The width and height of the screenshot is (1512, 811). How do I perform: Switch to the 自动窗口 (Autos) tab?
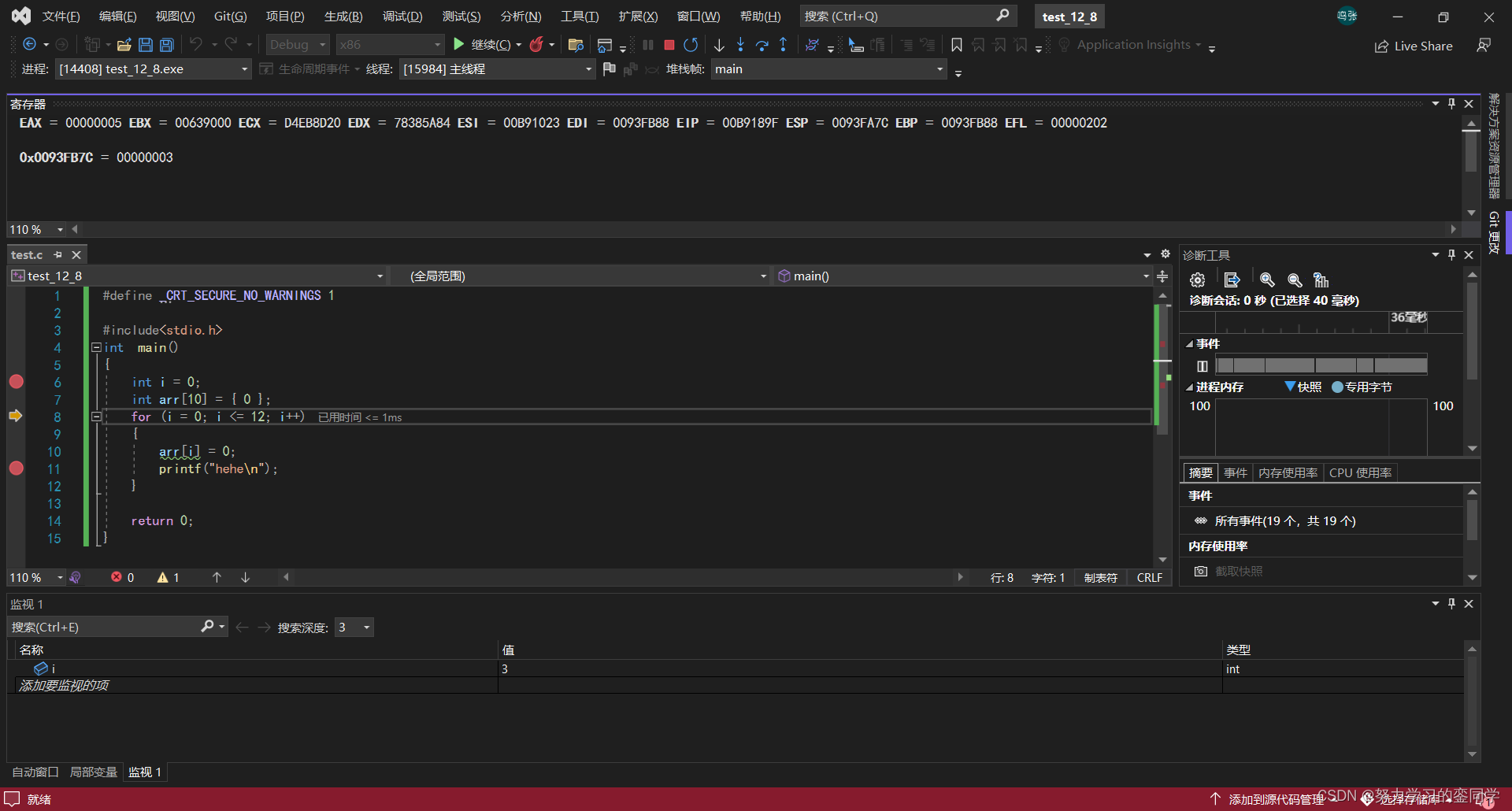click(35, 772)
